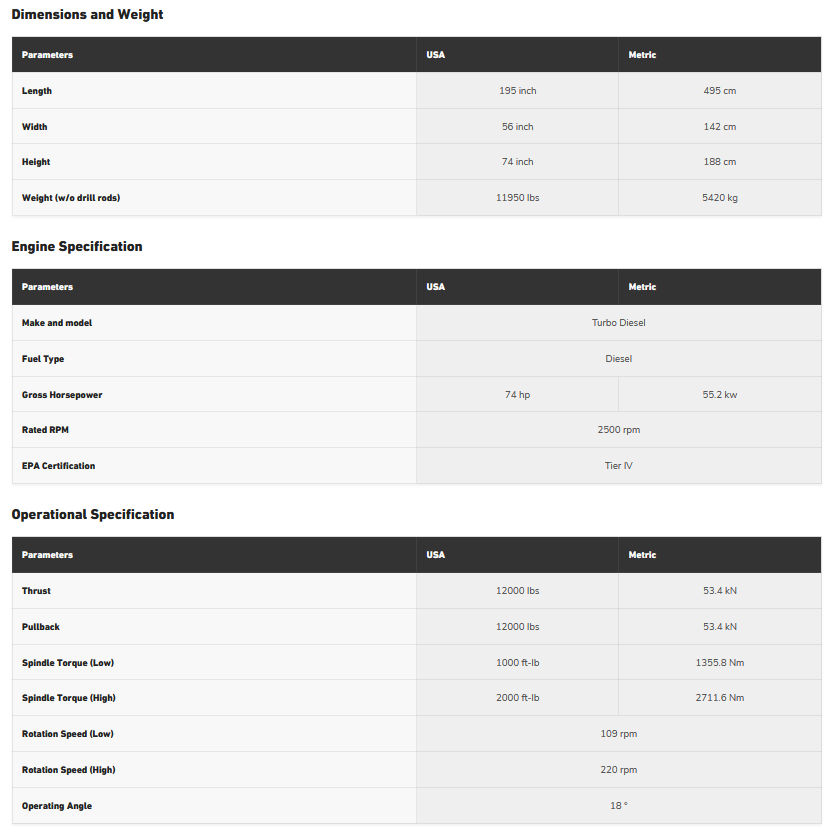Click the Weight (w/o drill rods) label
This screenshot has height=832, width=838.
coord(71,198)
